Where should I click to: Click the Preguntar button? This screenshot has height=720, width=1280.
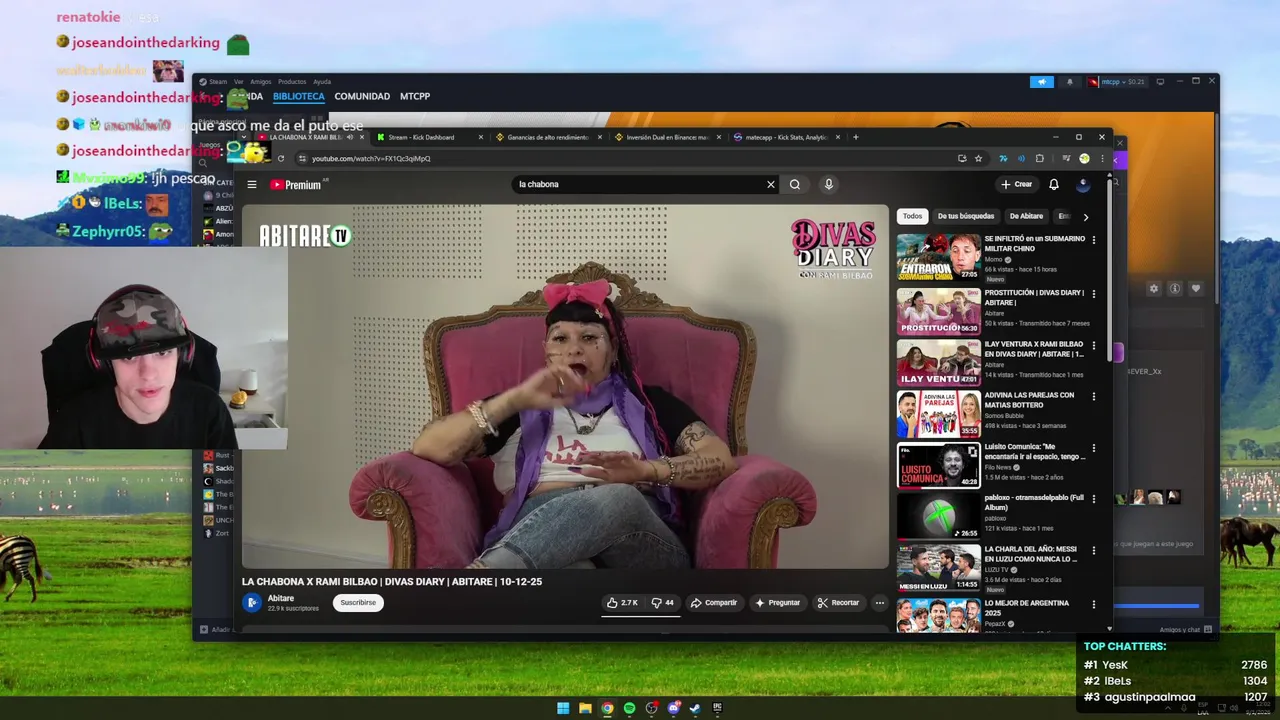[778, 603]
